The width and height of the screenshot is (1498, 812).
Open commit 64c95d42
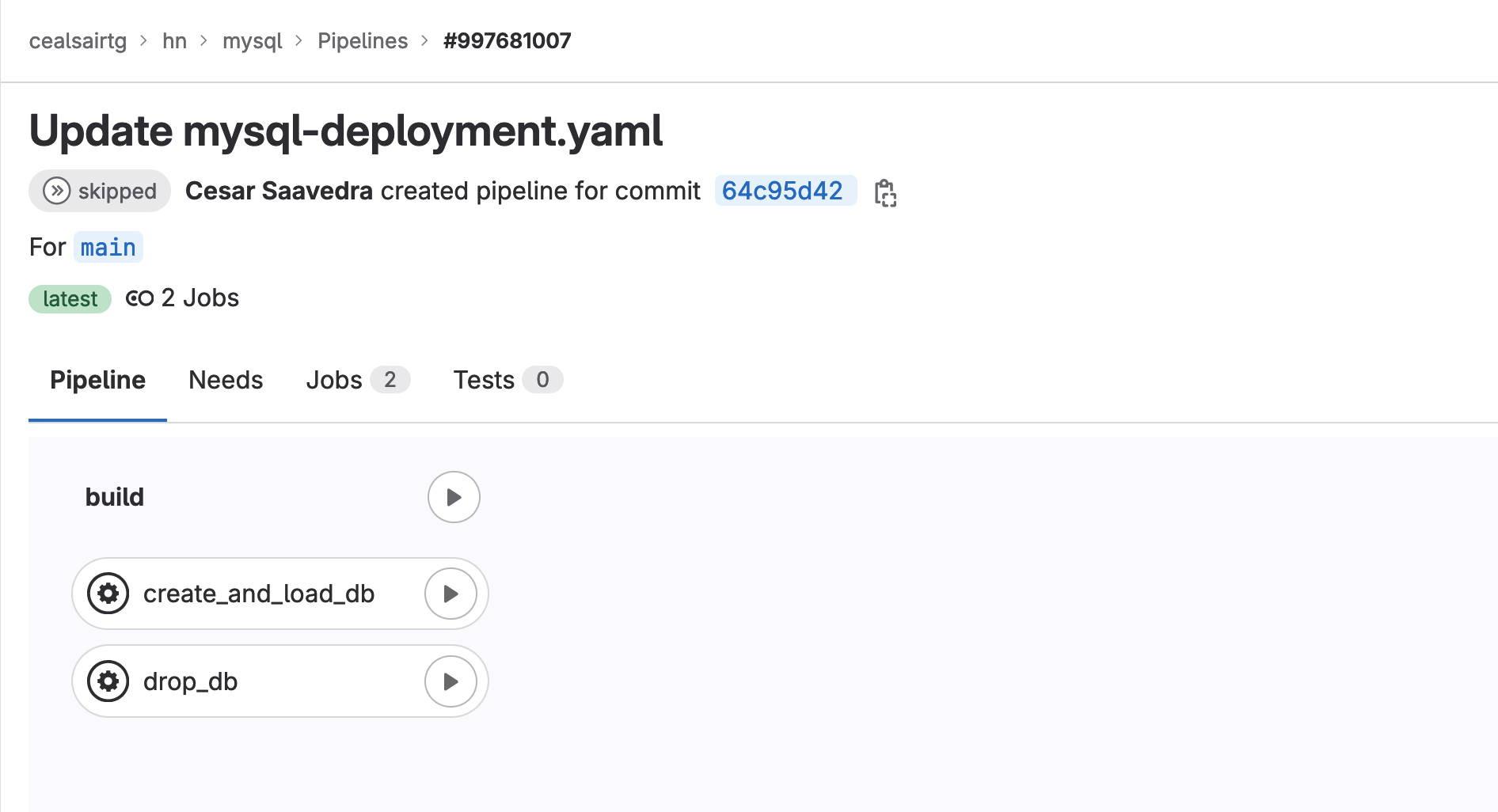[x=783, y=191]
